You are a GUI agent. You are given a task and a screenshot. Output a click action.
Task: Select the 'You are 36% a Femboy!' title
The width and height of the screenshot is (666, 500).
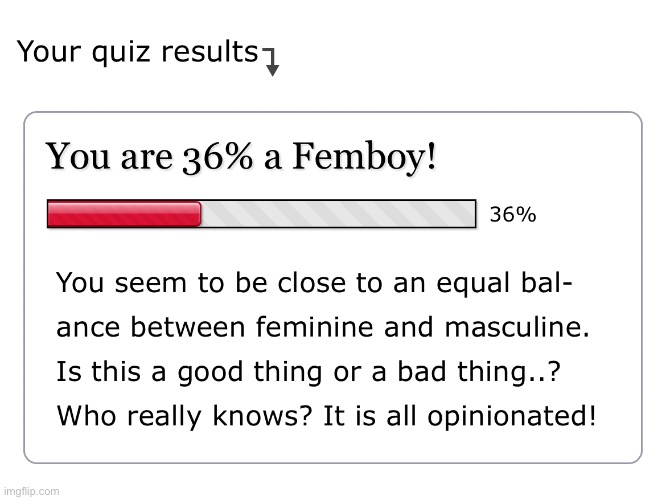(x=241, y=157)
